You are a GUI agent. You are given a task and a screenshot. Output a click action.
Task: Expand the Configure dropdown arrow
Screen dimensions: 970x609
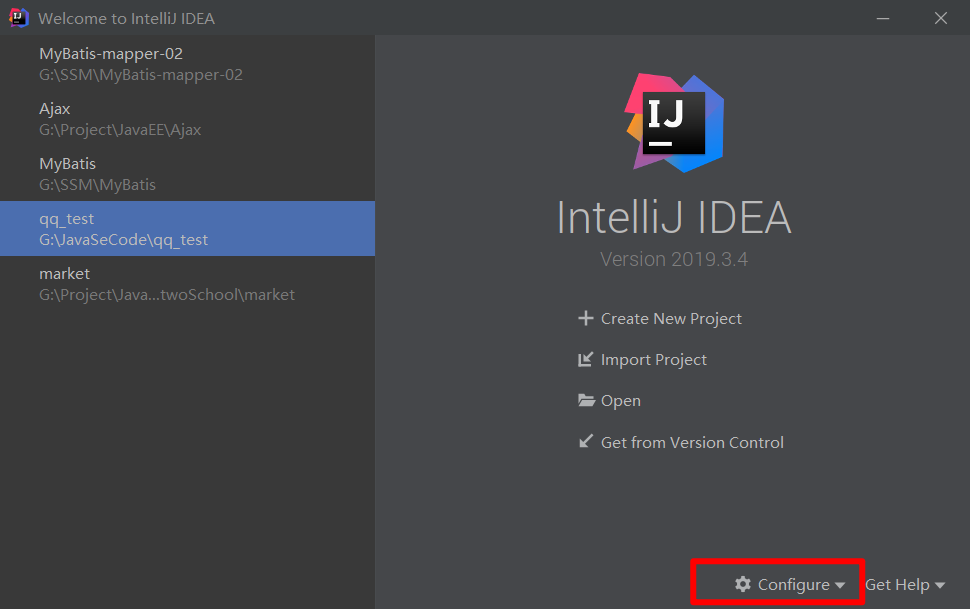click(x=840, y=585)
